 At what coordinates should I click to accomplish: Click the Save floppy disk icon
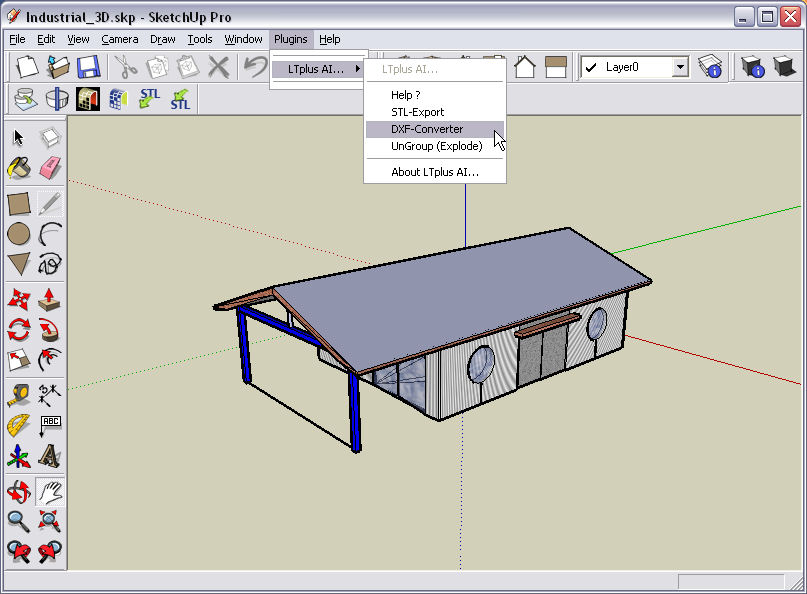click(x=88, y=67)
